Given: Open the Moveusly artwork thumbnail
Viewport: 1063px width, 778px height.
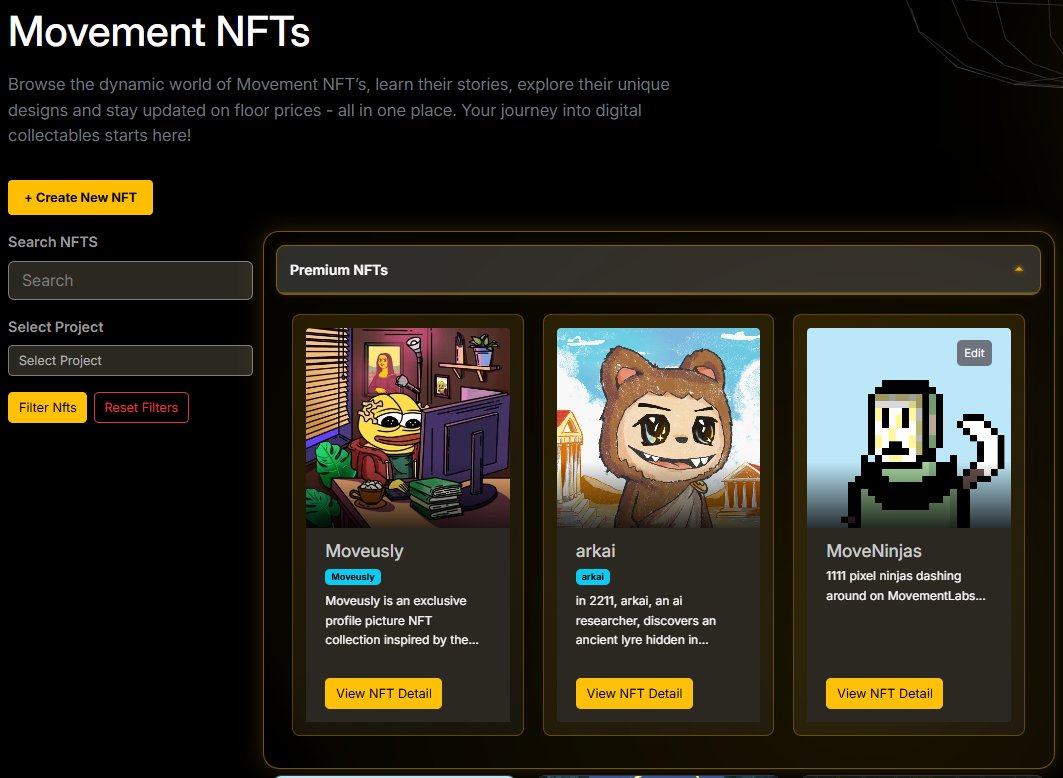Looking at the screenshot, I should pyautogui.click(x=407, y=428).
